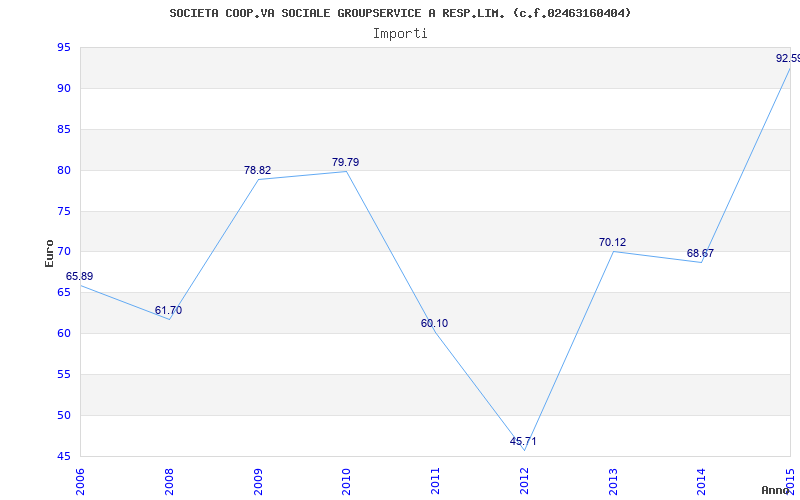This screenshot has height=500, width=800.
Task: Select the 79.79 value label
Action: pos(345,162)
